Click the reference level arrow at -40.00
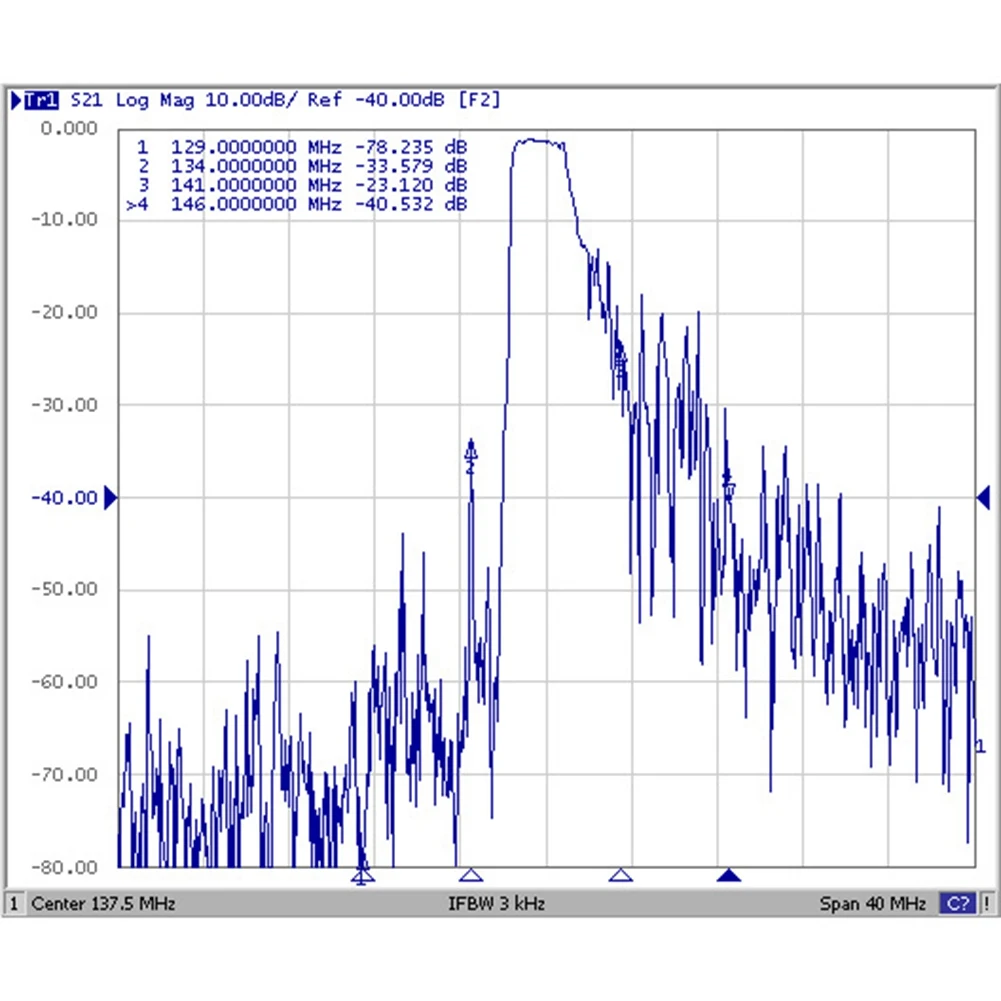1001x1001 pixels. (110, 497)
